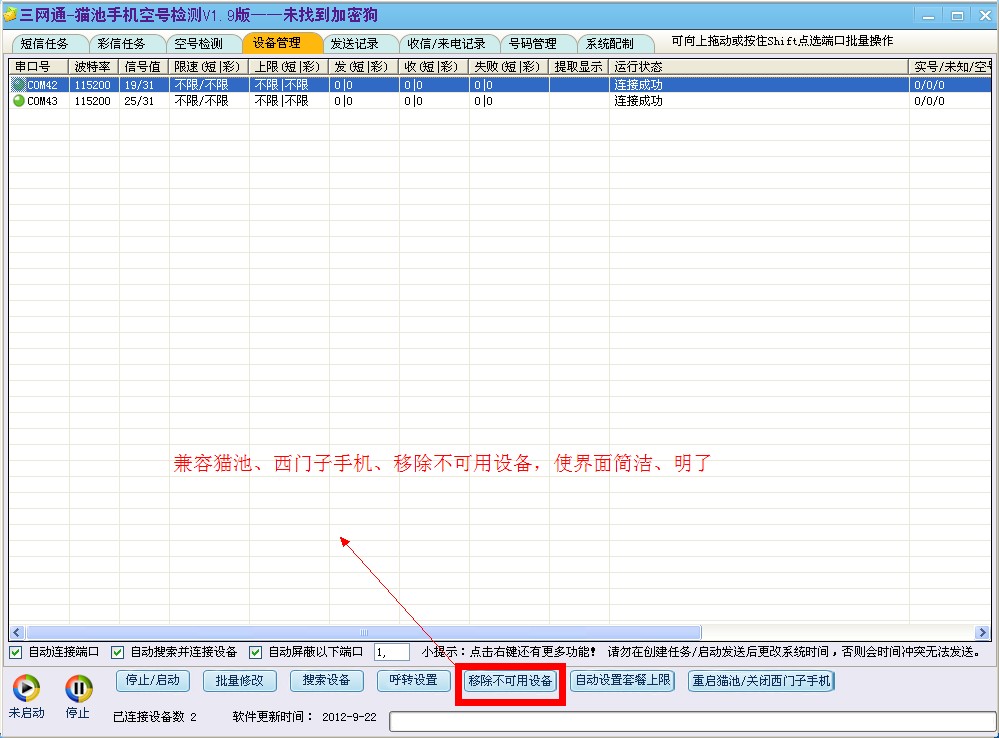999x738 pixels.
Task: Close the application window
Action: coord(985,16)
